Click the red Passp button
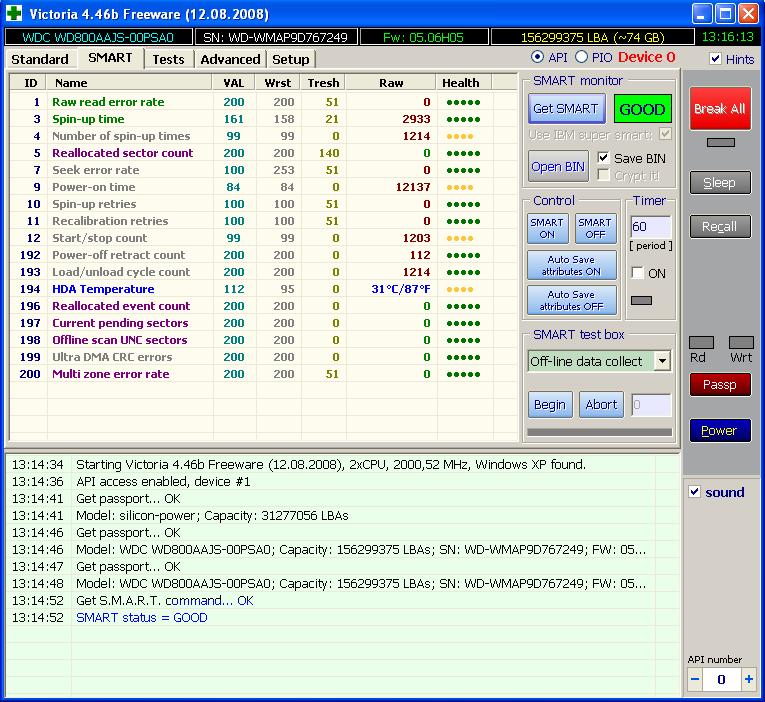Viewport: 765px width, 702px height. [x=720, y=385]
